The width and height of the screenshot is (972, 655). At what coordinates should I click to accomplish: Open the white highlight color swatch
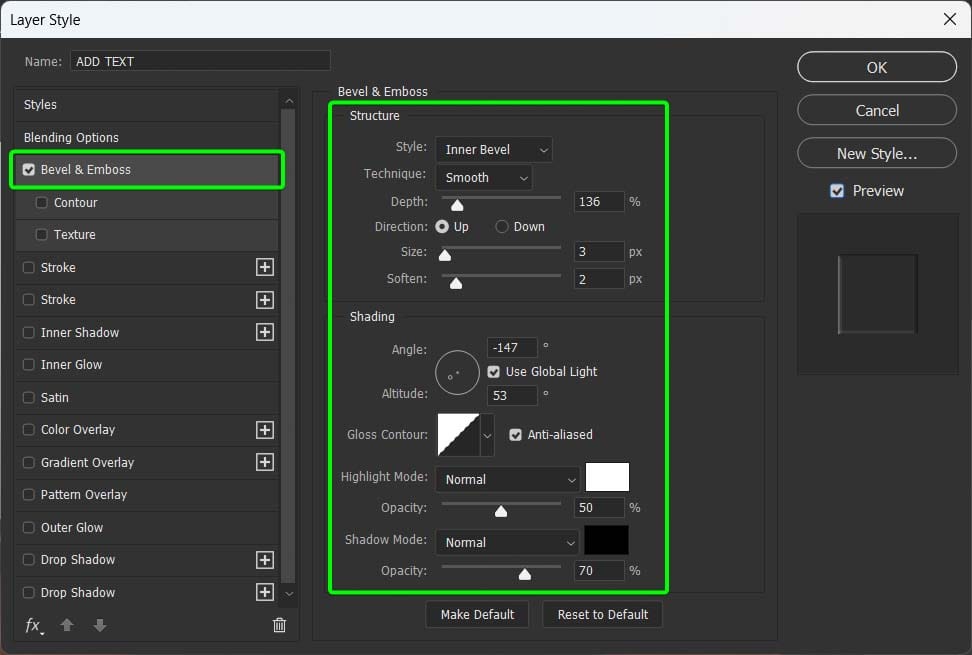(x=607, y=477)
